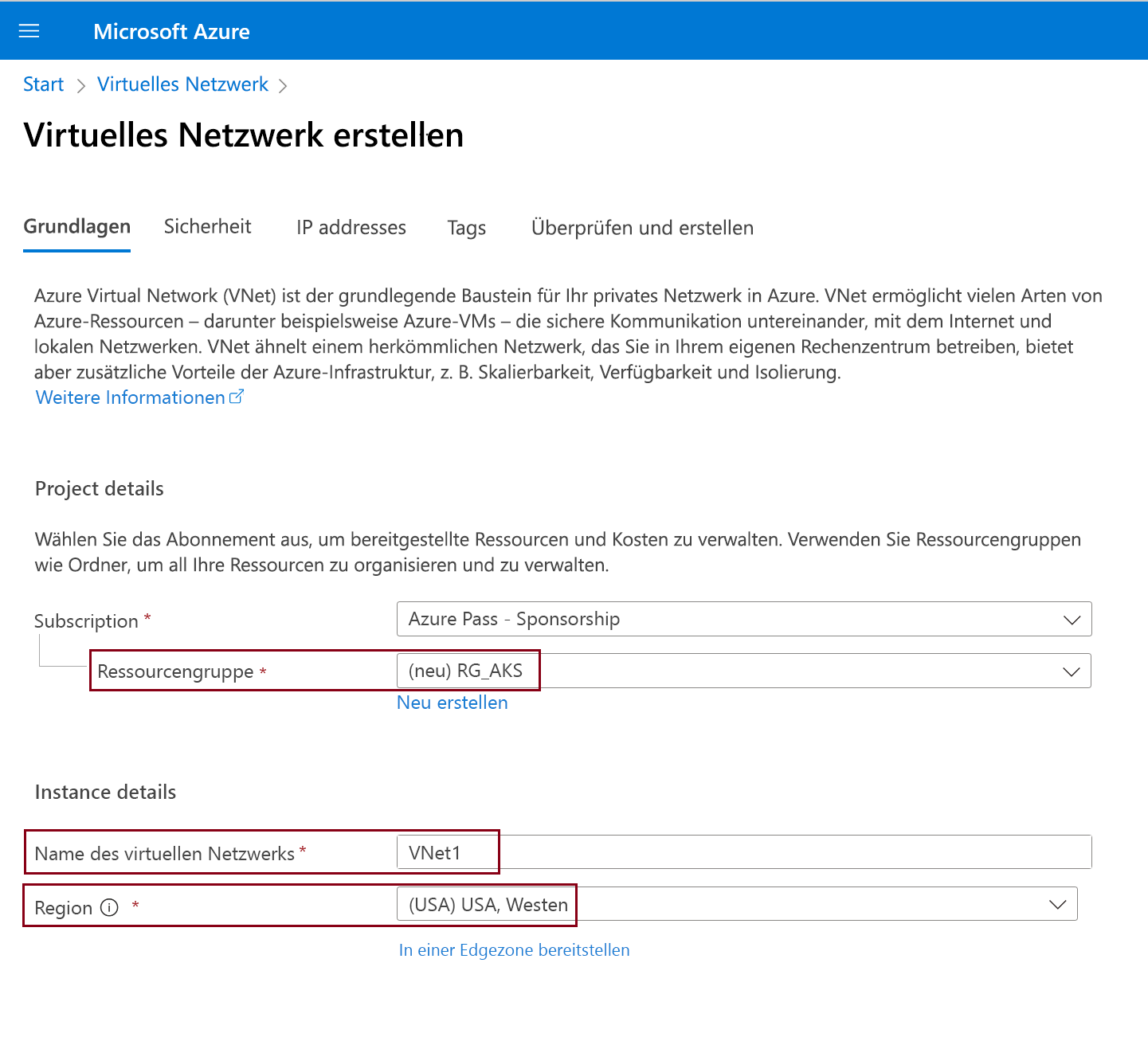Switch to the Tags tab

pyautogui.click(x=467, y=229)
